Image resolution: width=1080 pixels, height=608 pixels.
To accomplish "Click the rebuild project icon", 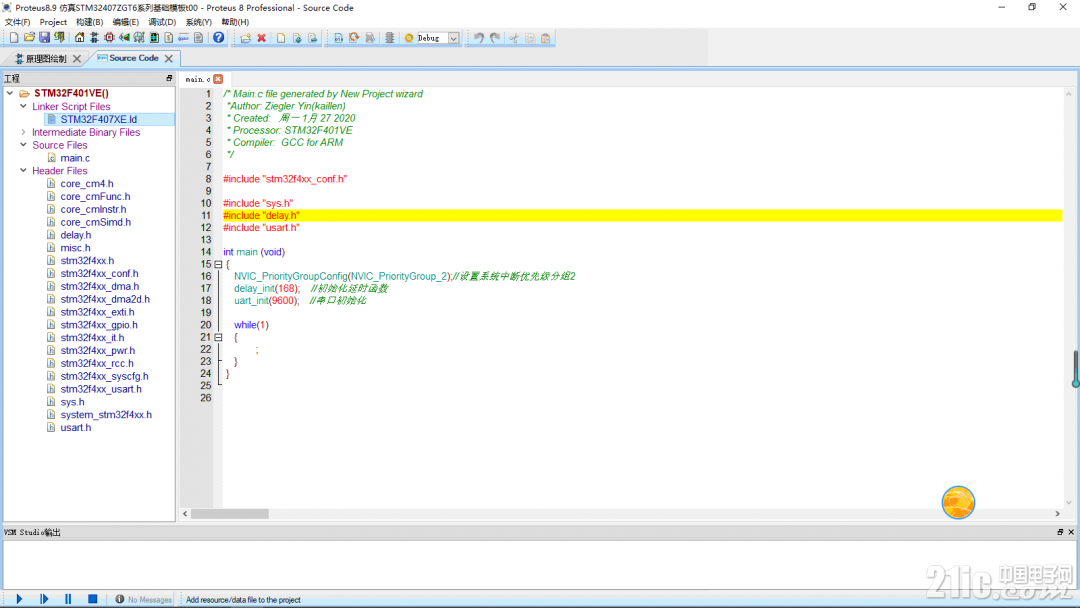I will [x=354, y=38].
